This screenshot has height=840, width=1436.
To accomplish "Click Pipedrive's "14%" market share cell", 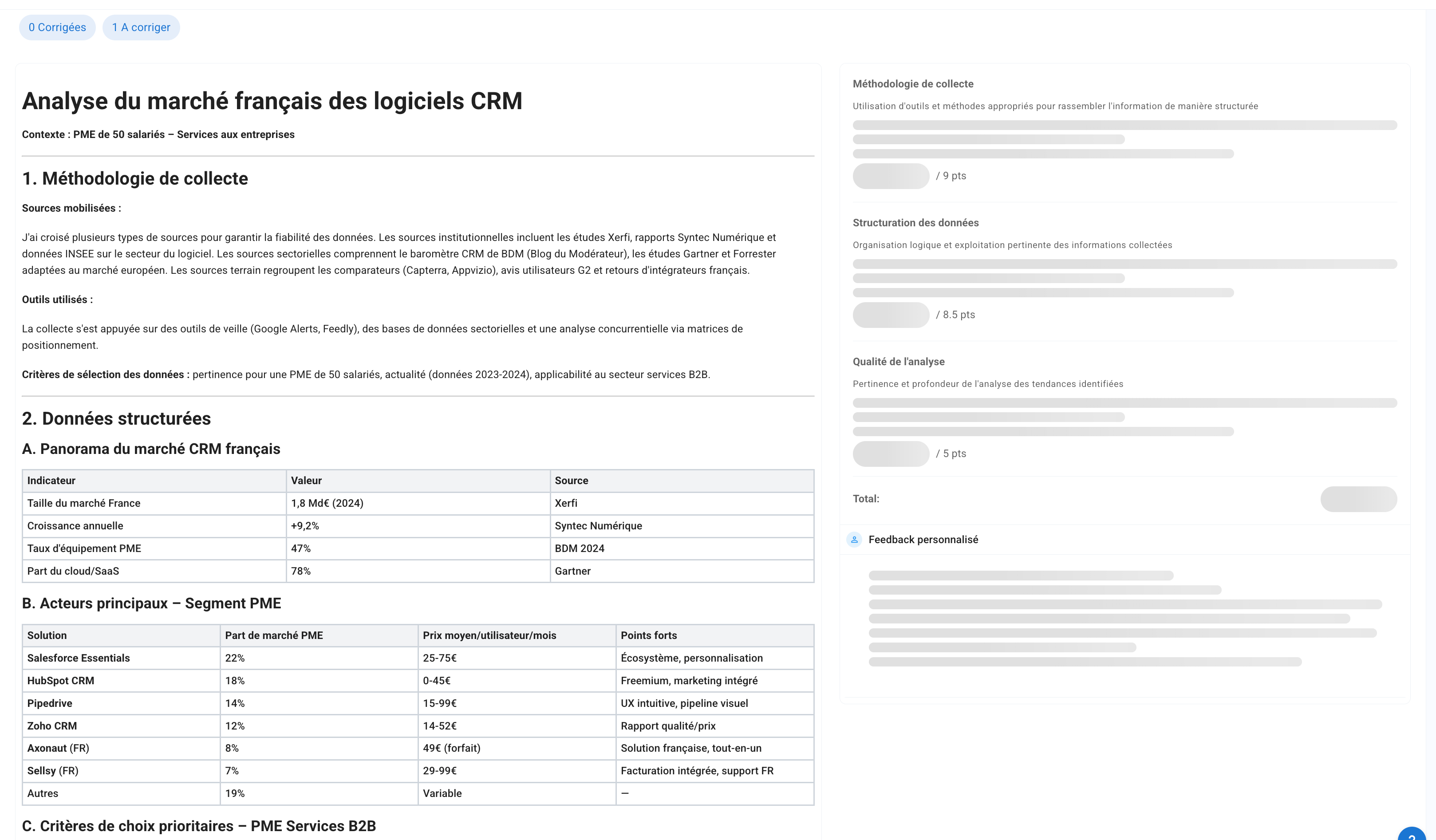I will coord(319,703).
